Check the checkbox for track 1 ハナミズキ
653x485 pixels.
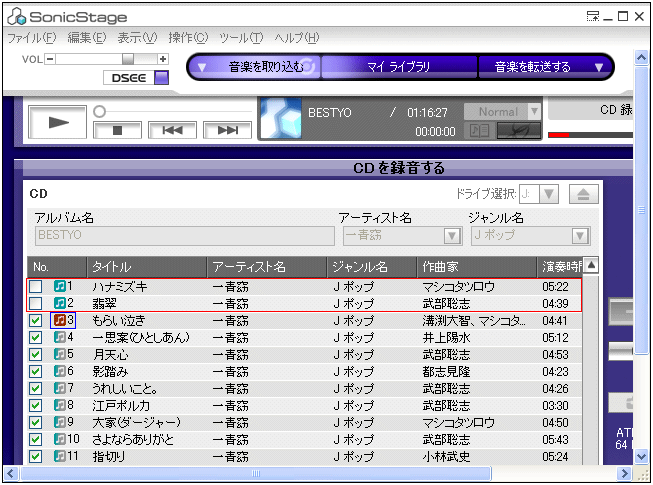point(36,286)
